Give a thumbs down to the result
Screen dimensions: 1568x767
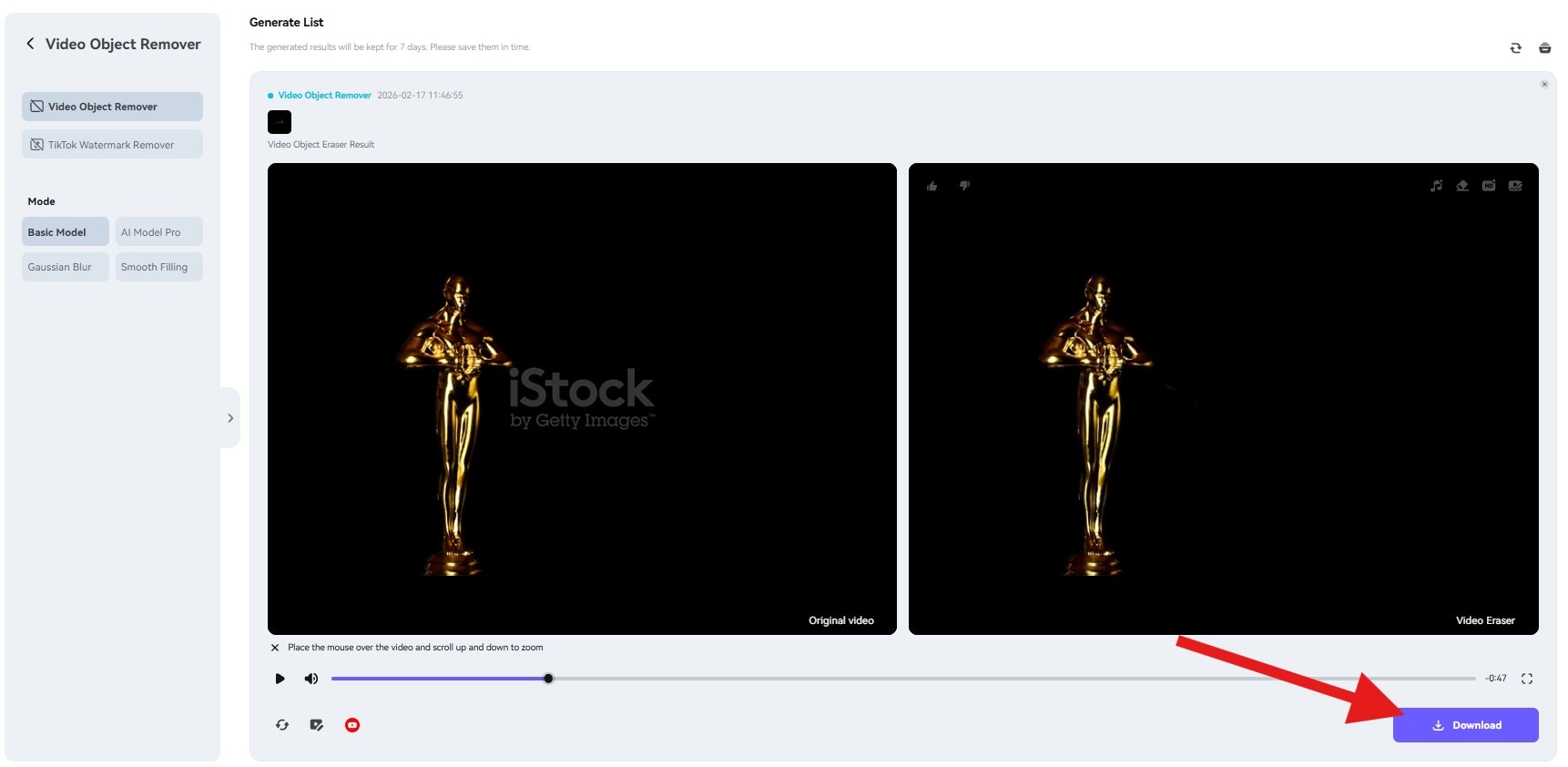[964, 186]
